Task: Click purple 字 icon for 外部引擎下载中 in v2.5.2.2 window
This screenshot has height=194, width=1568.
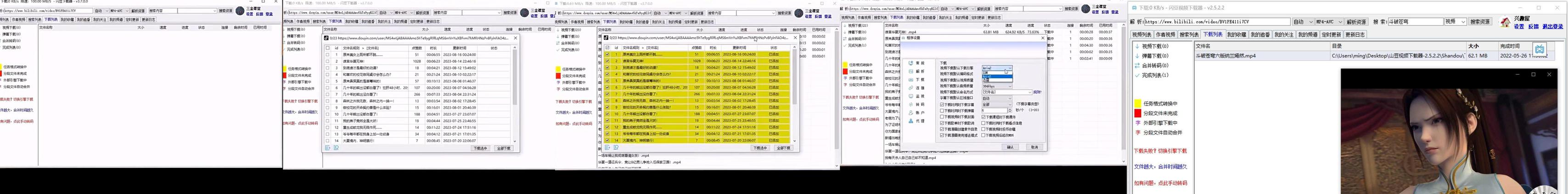Action: pos(1137,123)
